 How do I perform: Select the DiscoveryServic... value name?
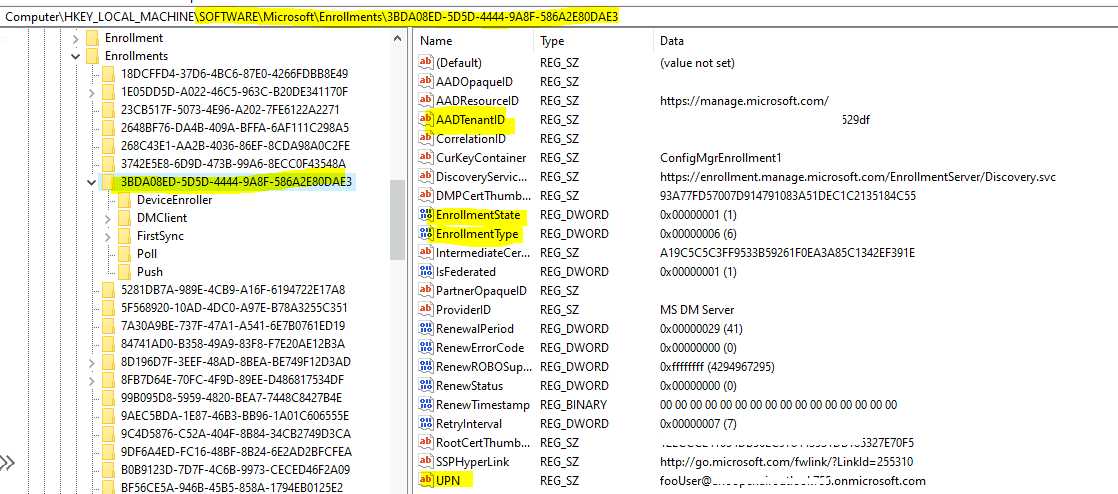(x=482, y=177)
